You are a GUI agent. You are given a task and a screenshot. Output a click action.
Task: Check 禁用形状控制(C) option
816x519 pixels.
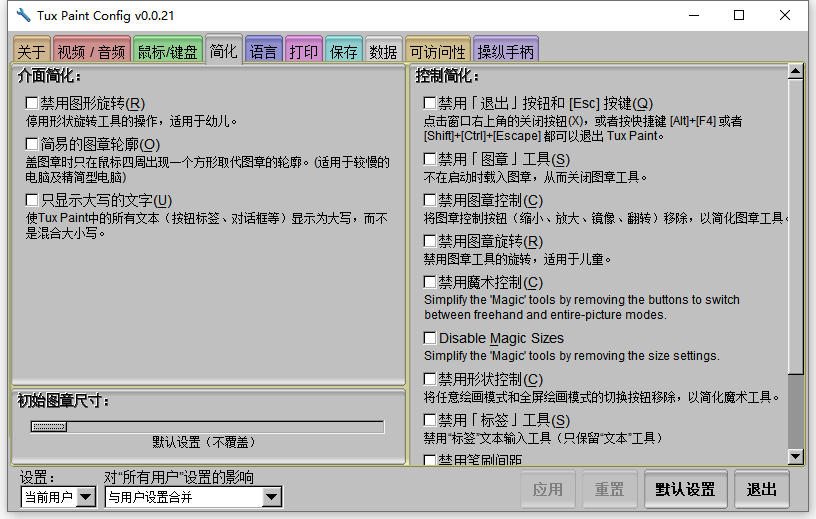[430, 379]
